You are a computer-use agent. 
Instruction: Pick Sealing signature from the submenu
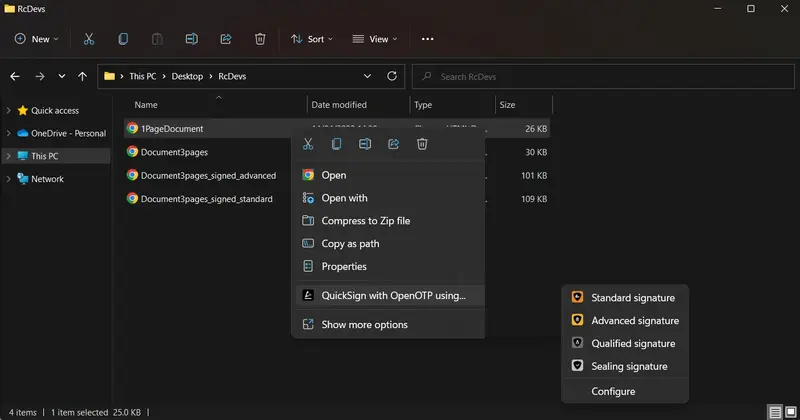click(x=625, y=366)
